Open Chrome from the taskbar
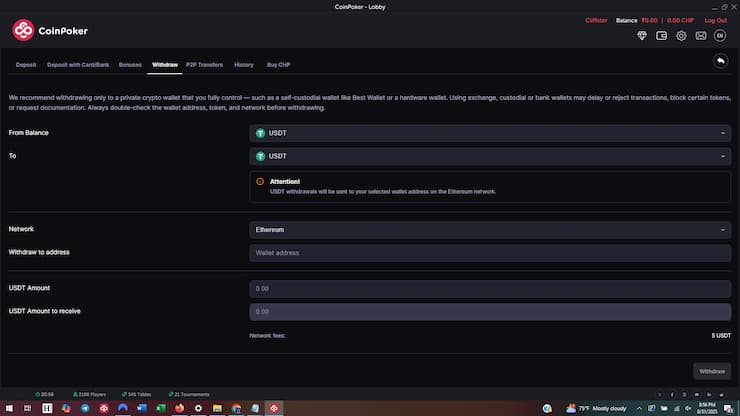 click(236, 408)
